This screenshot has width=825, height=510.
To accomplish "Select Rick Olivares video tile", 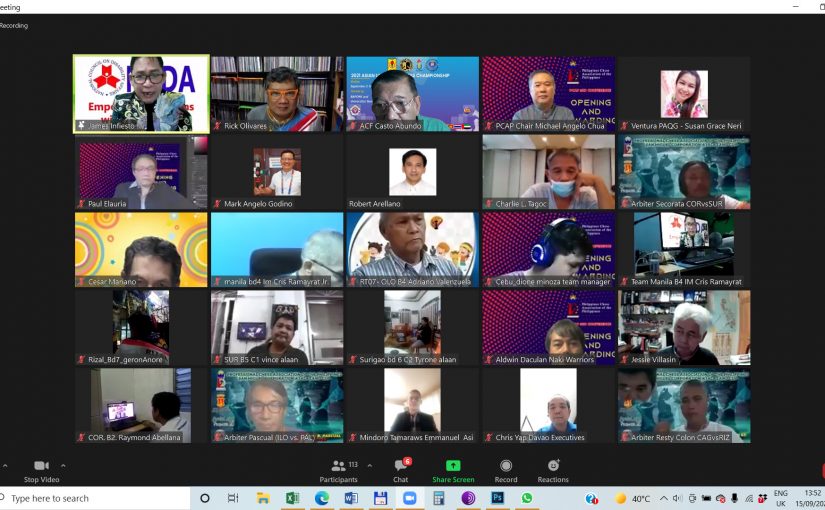I will click(277, 93).
